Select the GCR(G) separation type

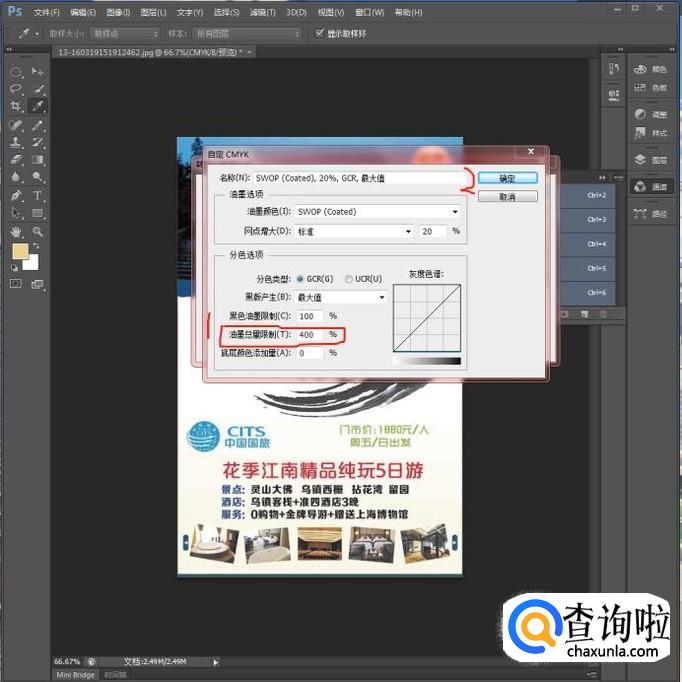point(300,279)
